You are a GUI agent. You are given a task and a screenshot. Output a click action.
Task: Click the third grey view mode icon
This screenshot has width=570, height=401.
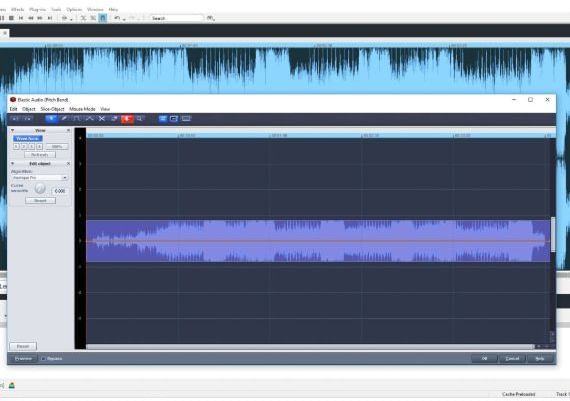pyautogui.click(x=186, y=119)
